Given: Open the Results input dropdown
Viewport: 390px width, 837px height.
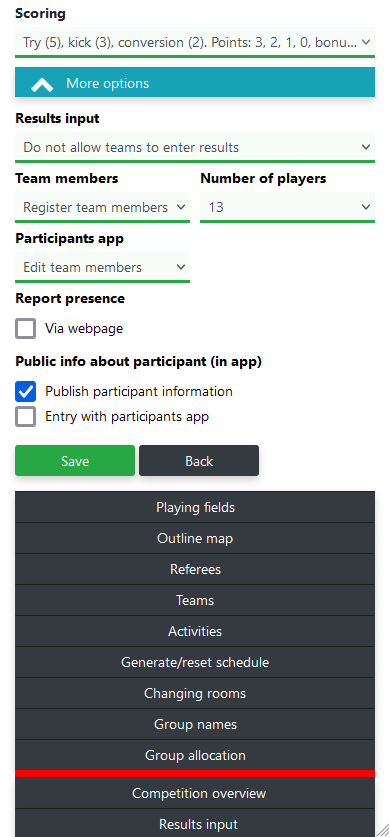Looking at the screenshot, I should [x=195, y=147].
